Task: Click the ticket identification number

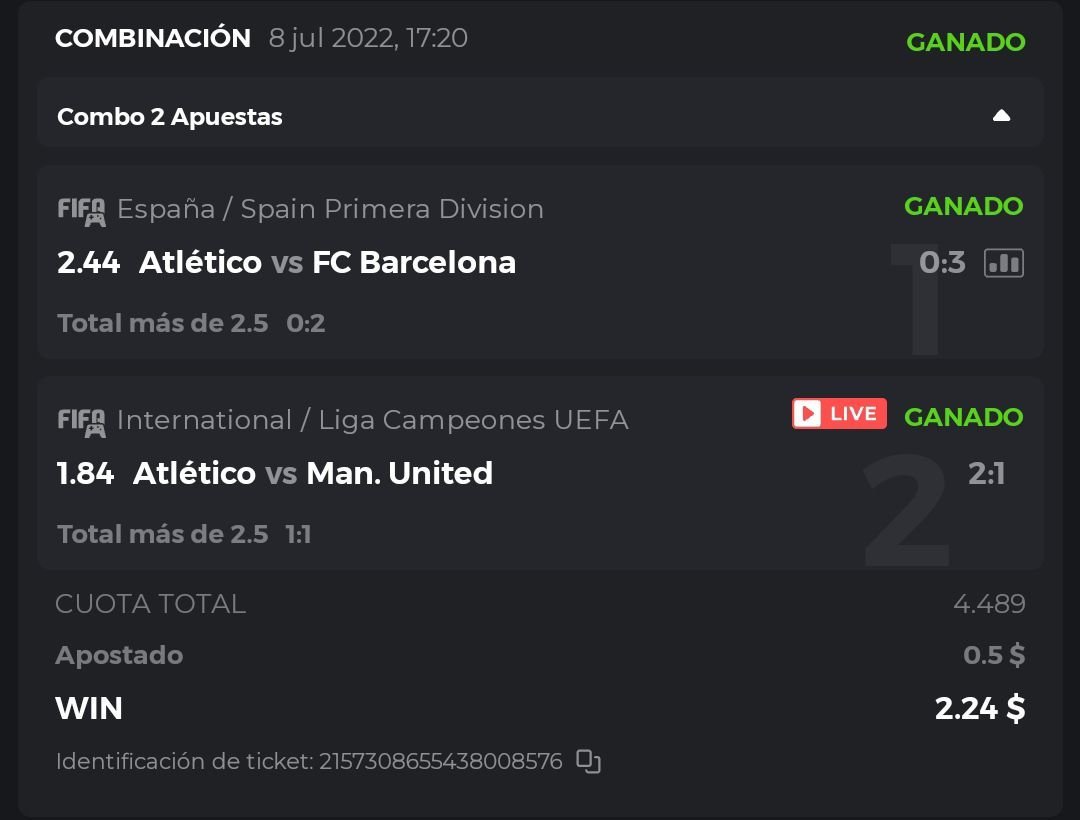Action: 440,762
